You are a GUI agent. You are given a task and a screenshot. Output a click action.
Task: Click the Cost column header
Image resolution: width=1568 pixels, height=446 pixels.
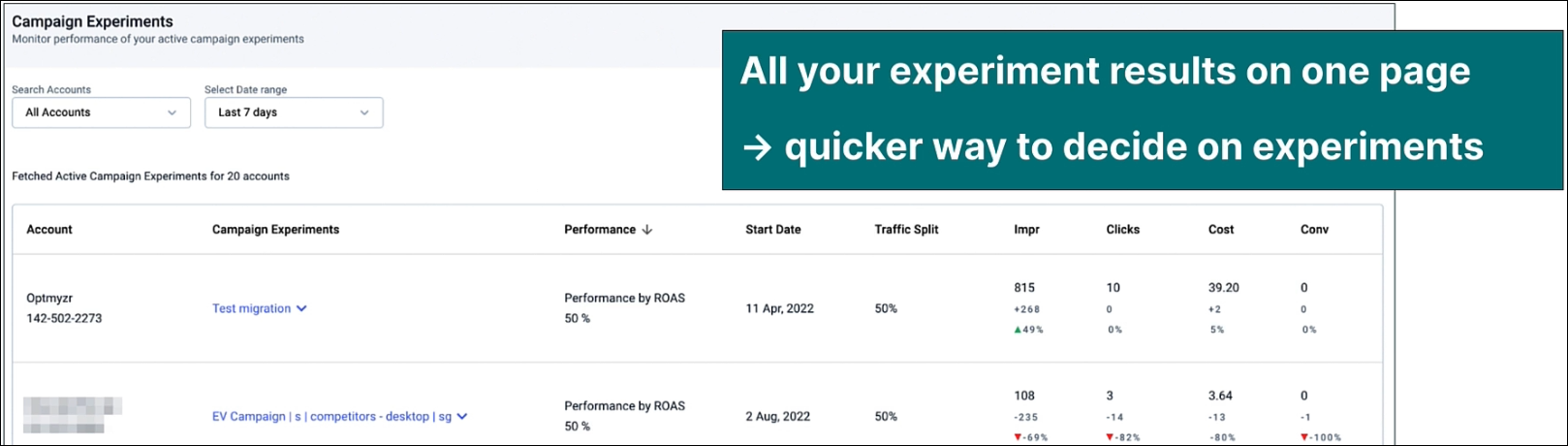[1220, 230]
